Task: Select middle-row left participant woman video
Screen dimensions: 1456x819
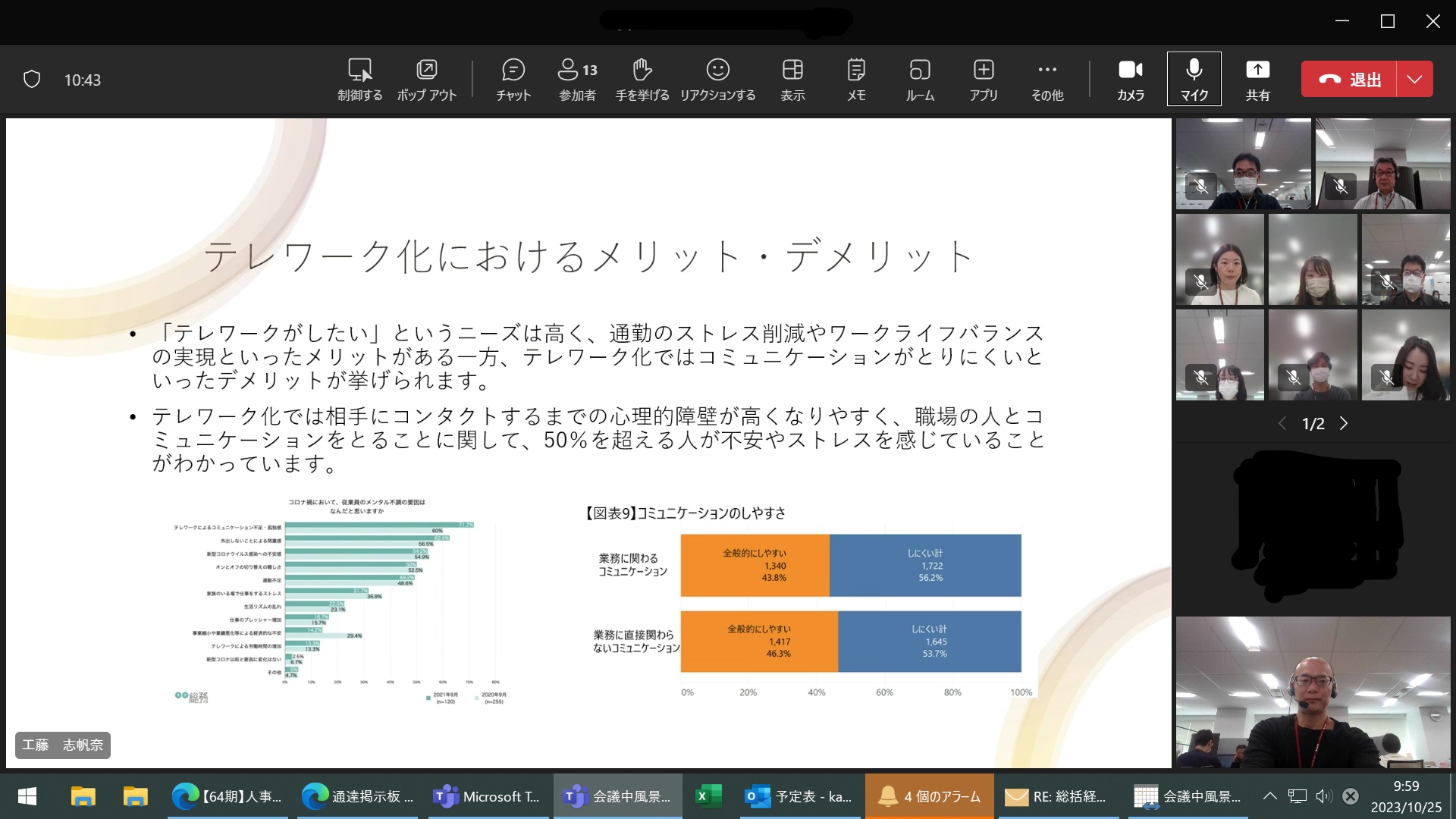Action: pyautogui.click(x=1219, y=259)
